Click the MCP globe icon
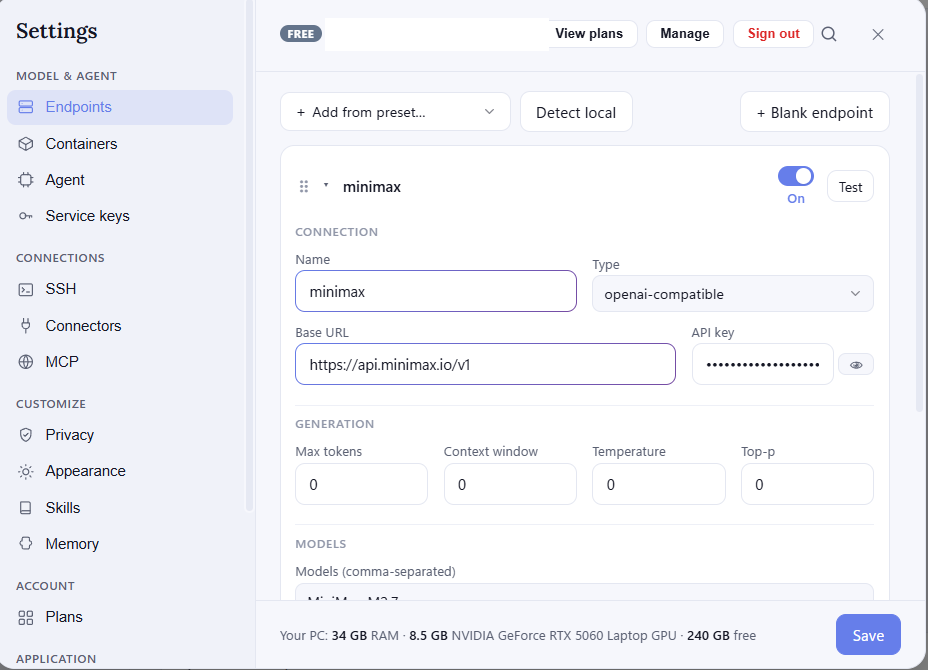 (25, 362)
